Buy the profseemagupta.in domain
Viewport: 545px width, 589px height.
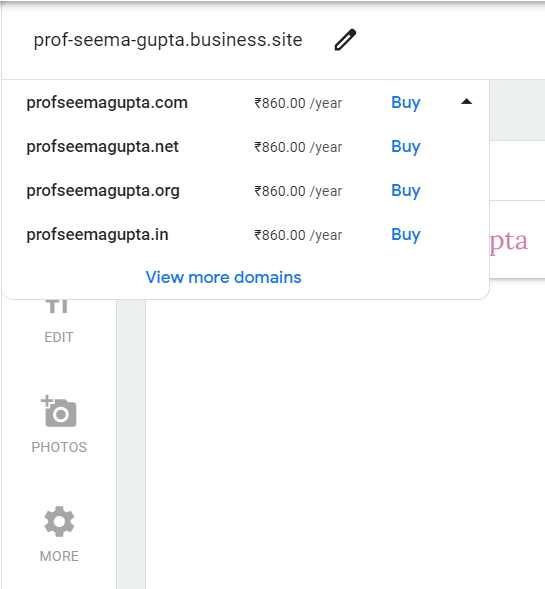coord(406,234)
